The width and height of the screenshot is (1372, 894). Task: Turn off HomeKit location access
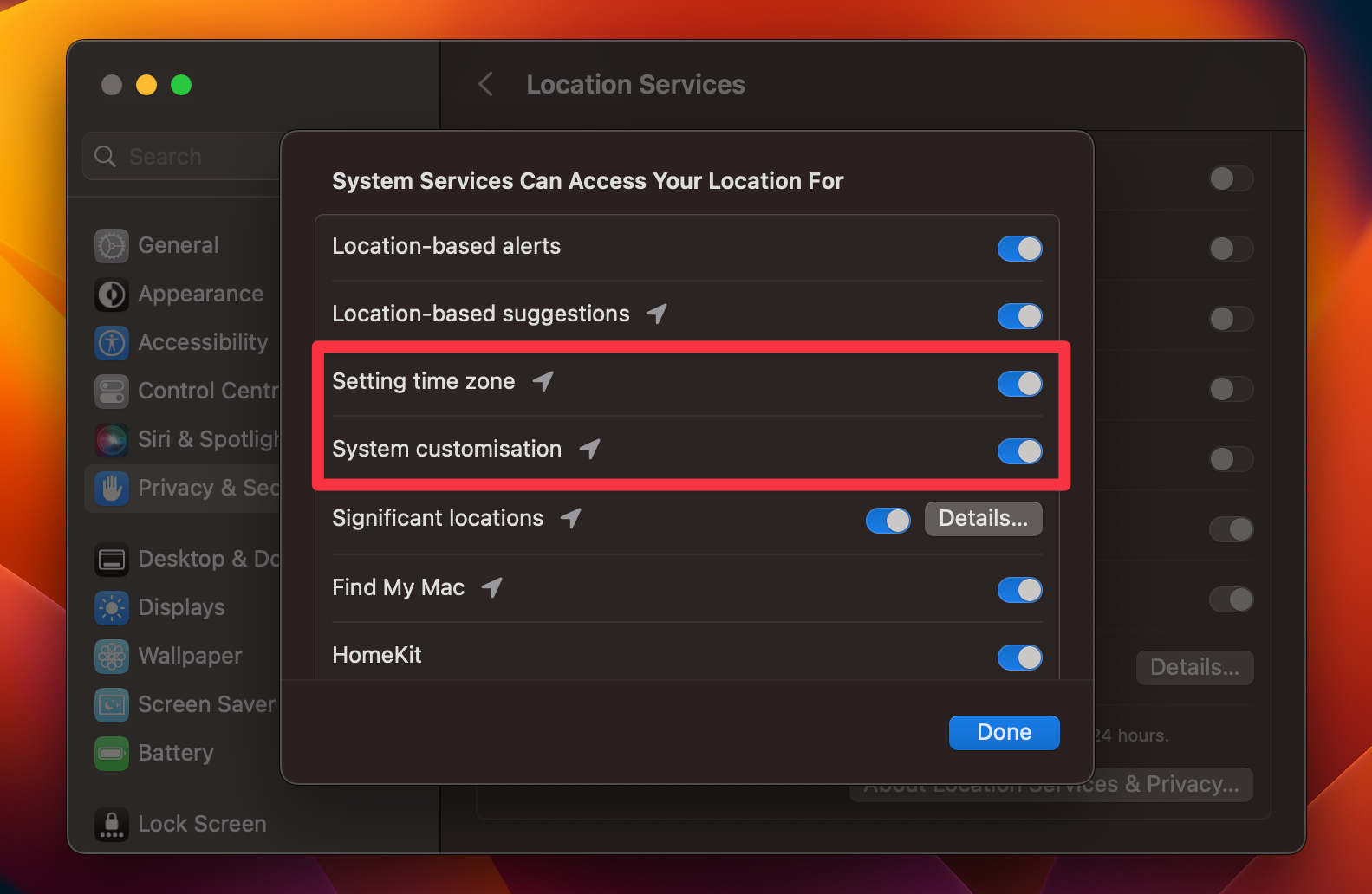[x=1019, y=658]
